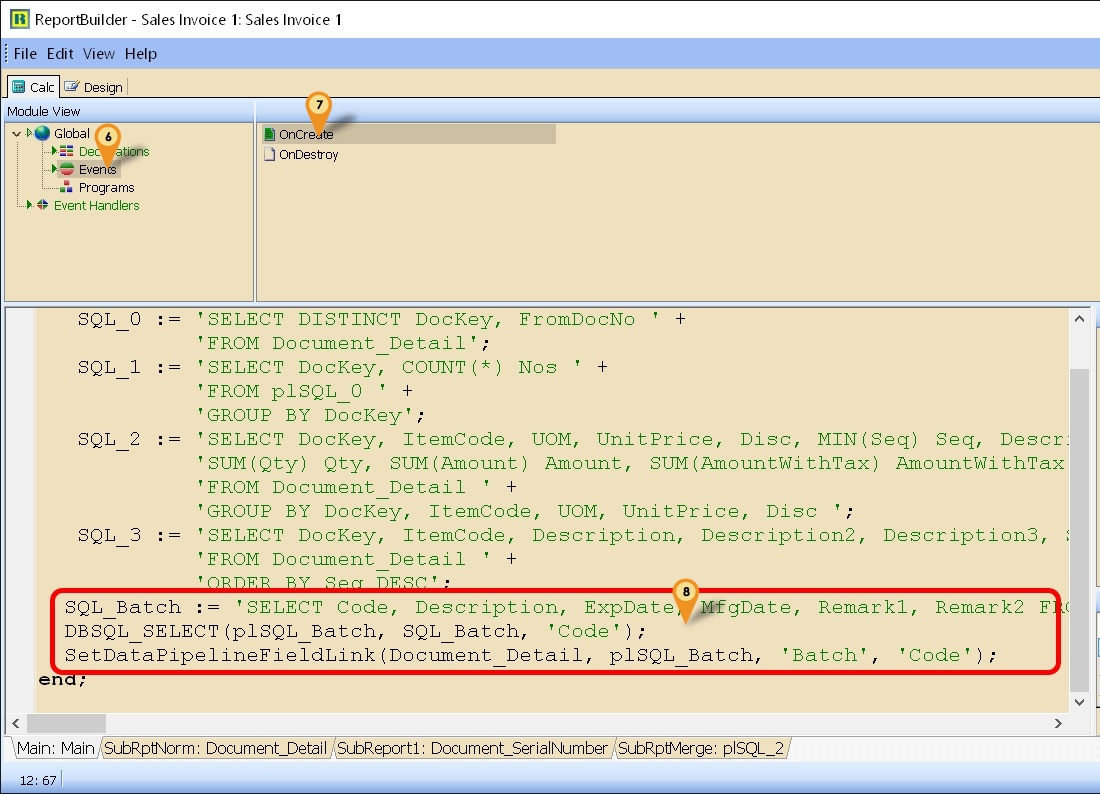Expand the Events node
Image resolution: width=1100 pixels, height=794 pixels.
click(55, 169)
